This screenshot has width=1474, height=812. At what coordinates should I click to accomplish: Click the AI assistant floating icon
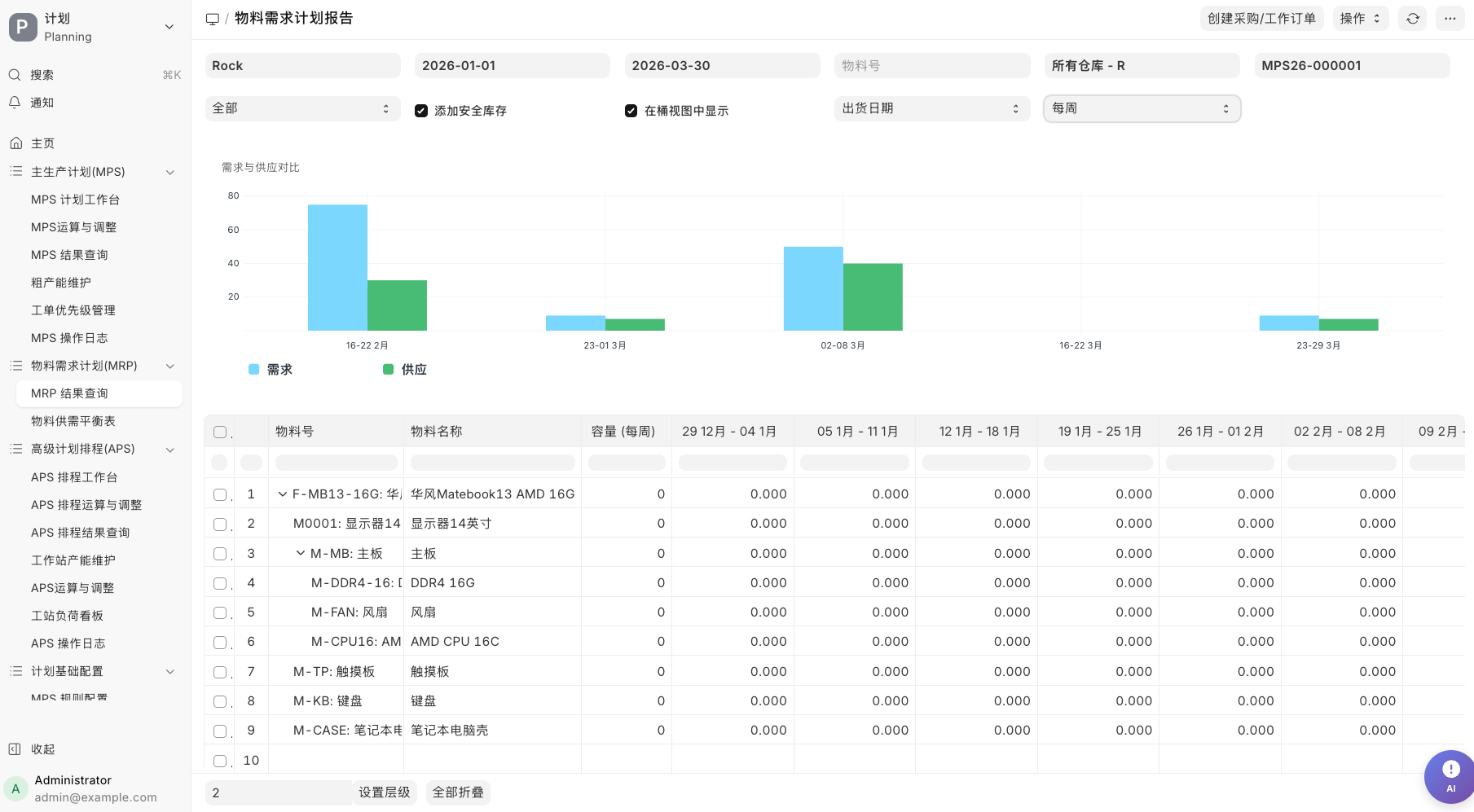click(x=1450, y=776)
